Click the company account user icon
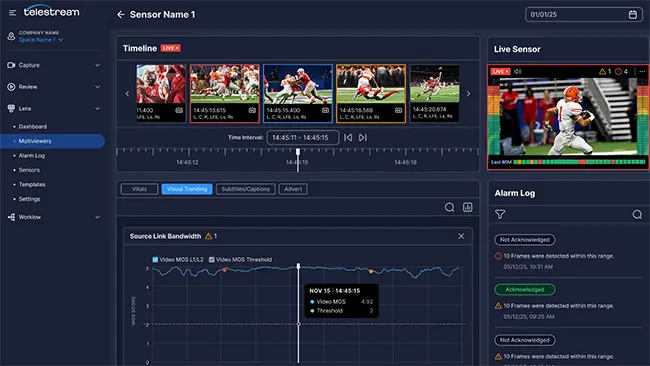 [11, 36]
